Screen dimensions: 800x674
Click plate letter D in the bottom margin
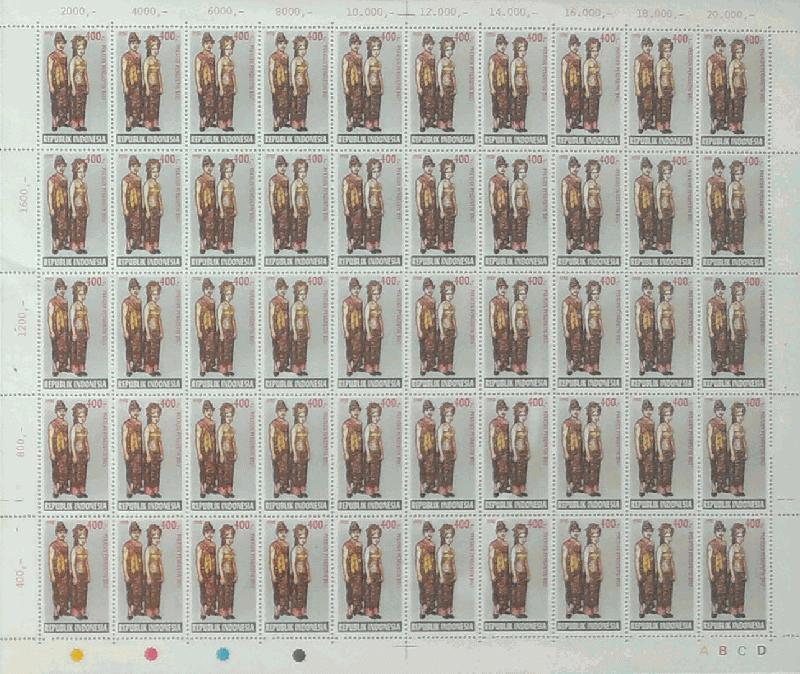click(761, 651)
